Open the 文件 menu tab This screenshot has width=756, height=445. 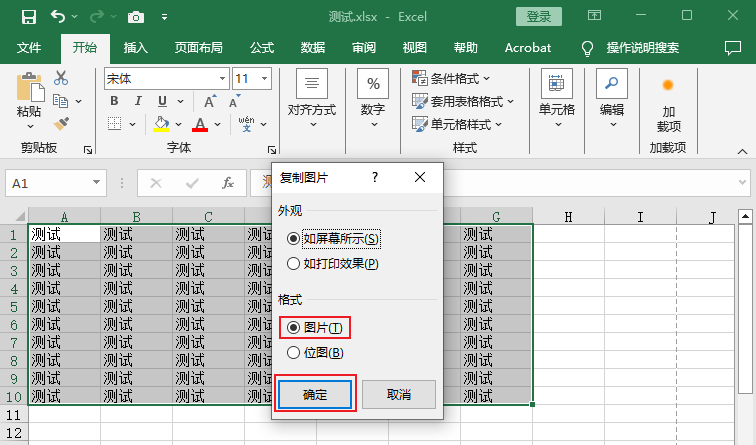[x=29, y=47]
